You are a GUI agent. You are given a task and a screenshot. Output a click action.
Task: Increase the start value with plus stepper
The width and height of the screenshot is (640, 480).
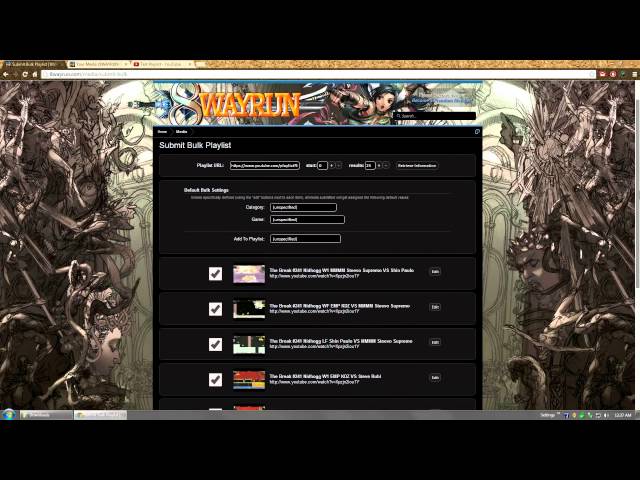click(331, 166)
